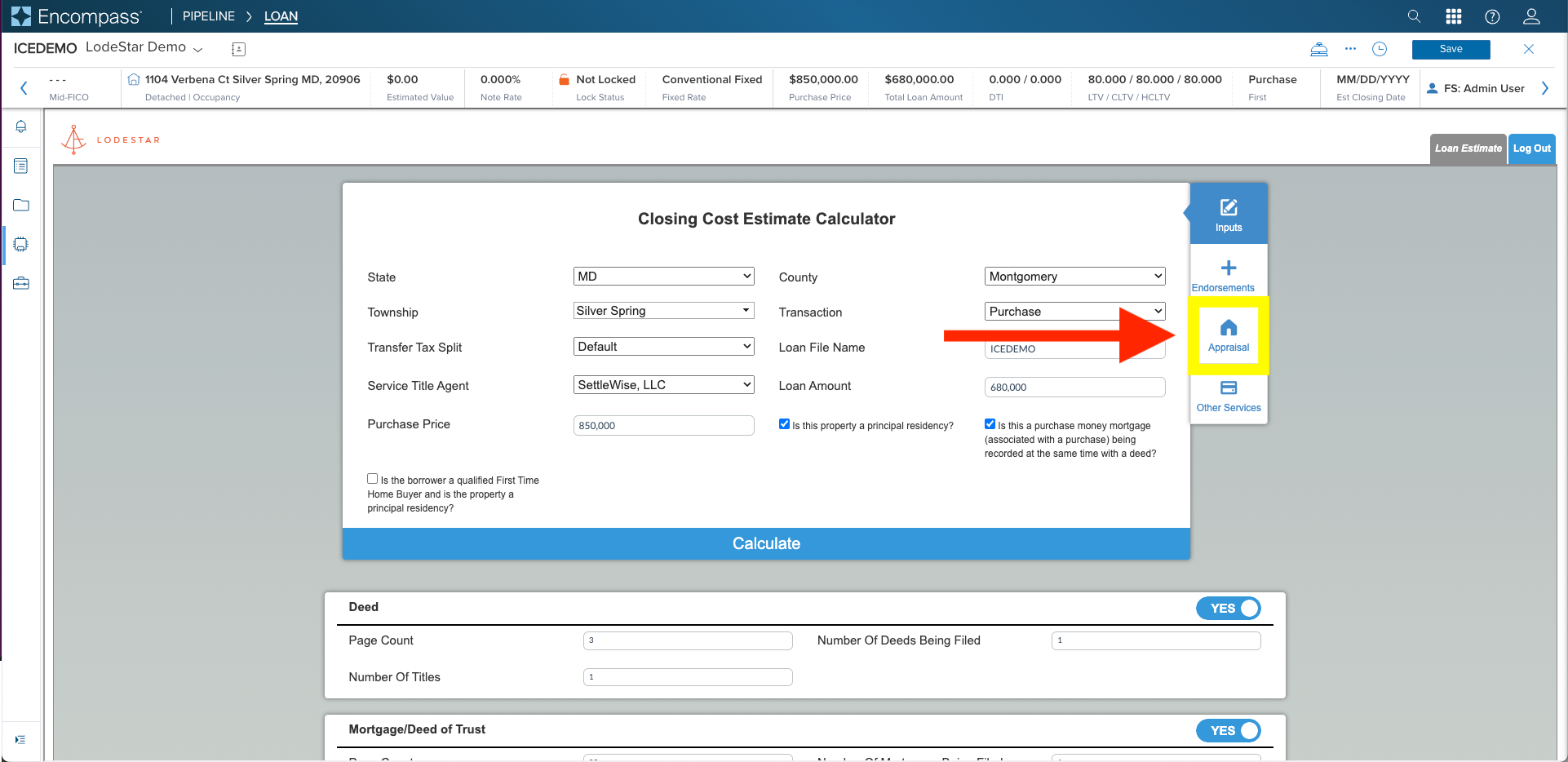
Task: Open the Appraisal panel
Action: coord(1229,335)
